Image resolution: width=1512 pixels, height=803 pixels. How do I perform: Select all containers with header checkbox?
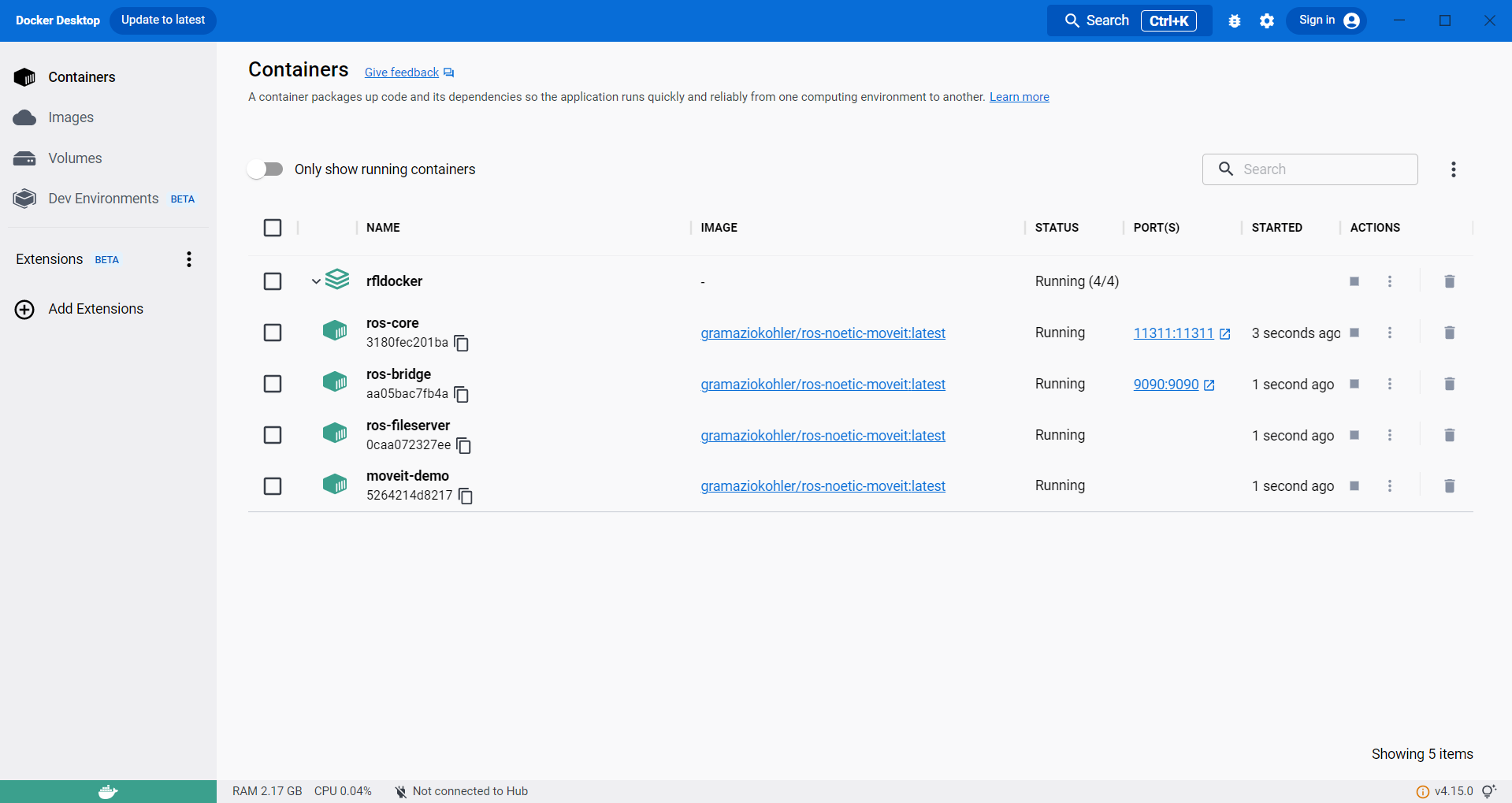click(x=273, y=228)
